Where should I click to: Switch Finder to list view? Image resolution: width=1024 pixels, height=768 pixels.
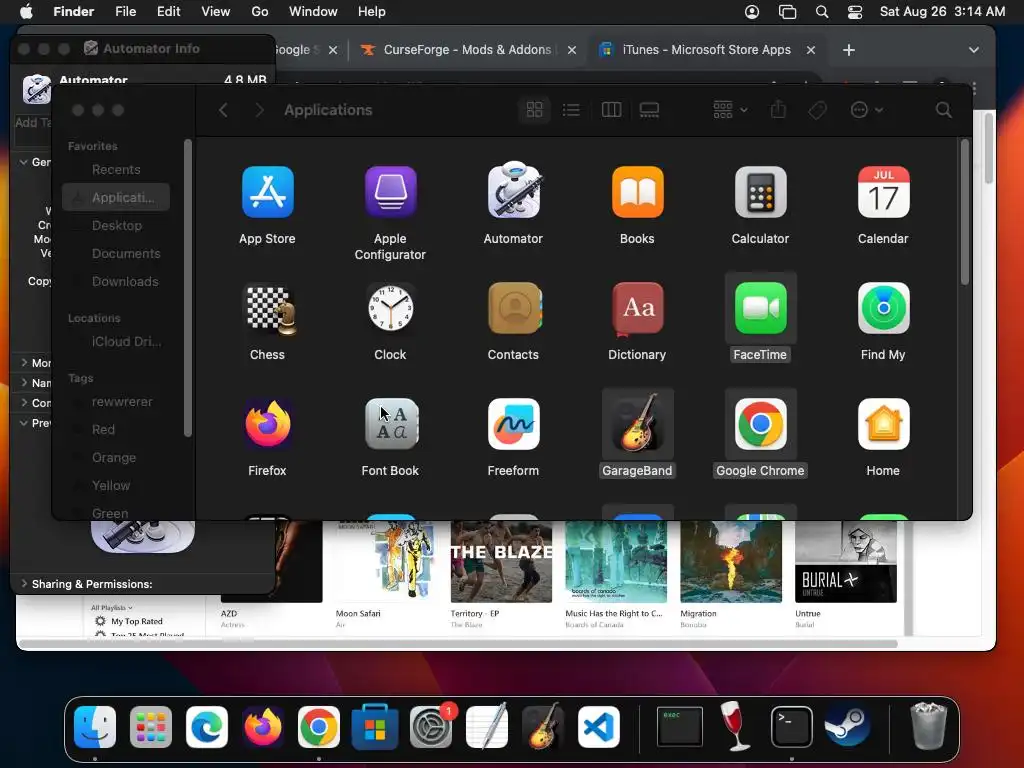pyautogui.click(x=571, y=110)
